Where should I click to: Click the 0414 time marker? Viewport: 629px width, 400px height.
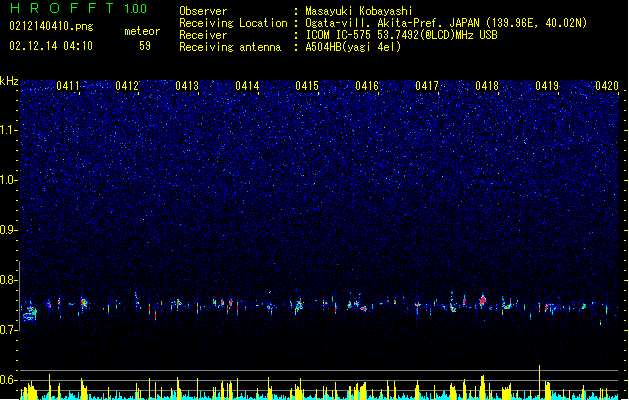247,86
